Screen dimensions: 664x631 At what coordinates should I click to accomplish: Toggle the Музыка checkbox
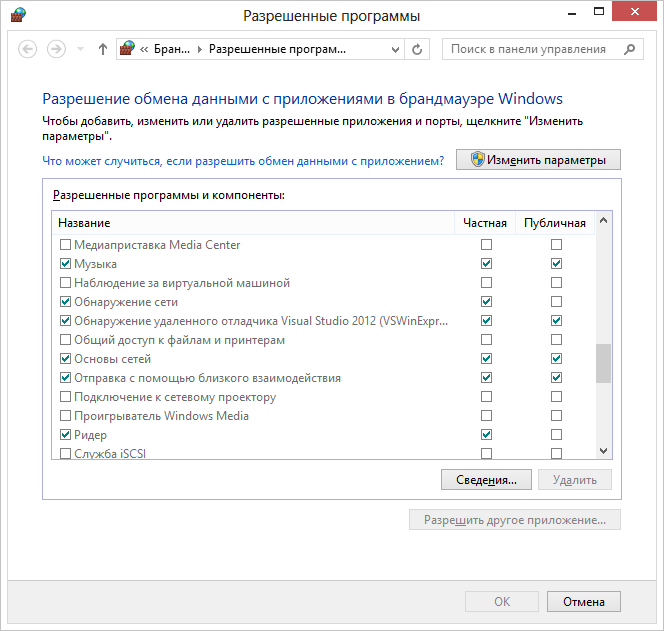[65, 264]
